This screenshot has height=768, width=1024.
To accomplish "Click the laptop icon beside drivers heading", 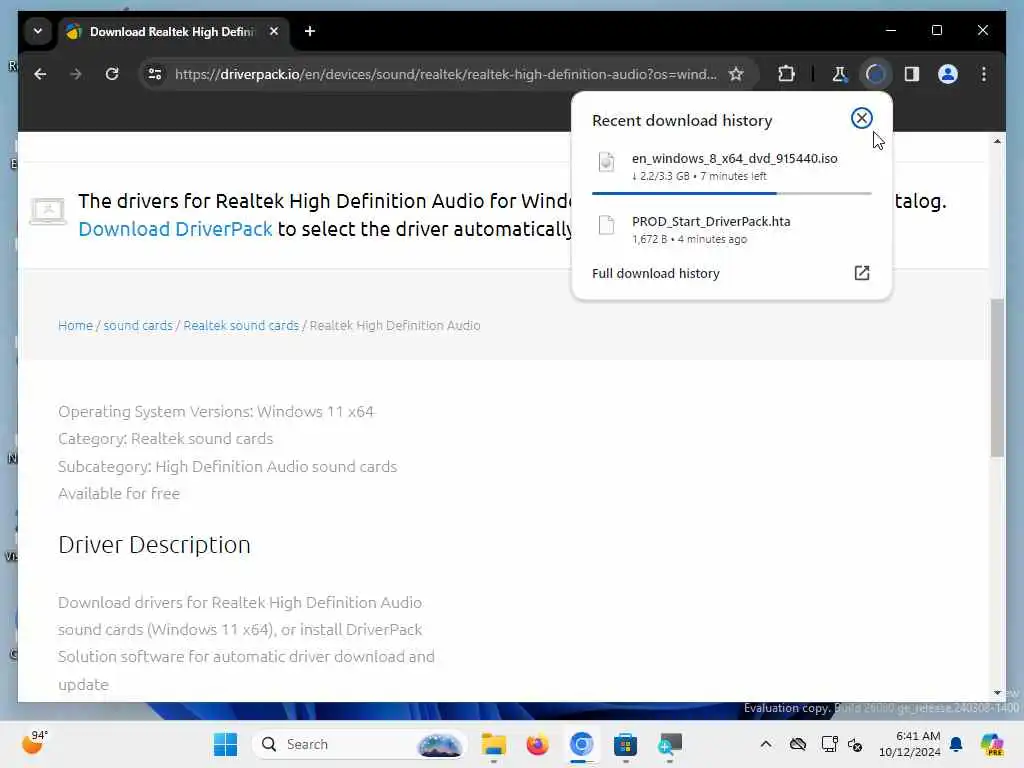I will [x=48, y=211].
